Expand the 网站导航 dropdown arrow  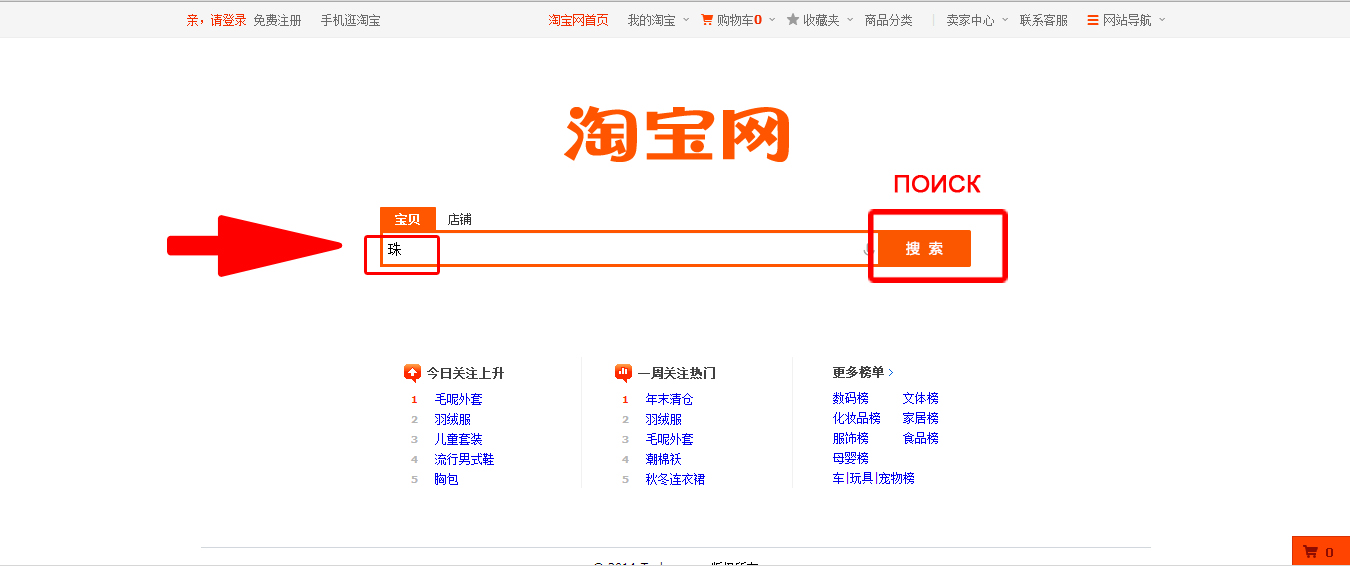point(1162,20)
